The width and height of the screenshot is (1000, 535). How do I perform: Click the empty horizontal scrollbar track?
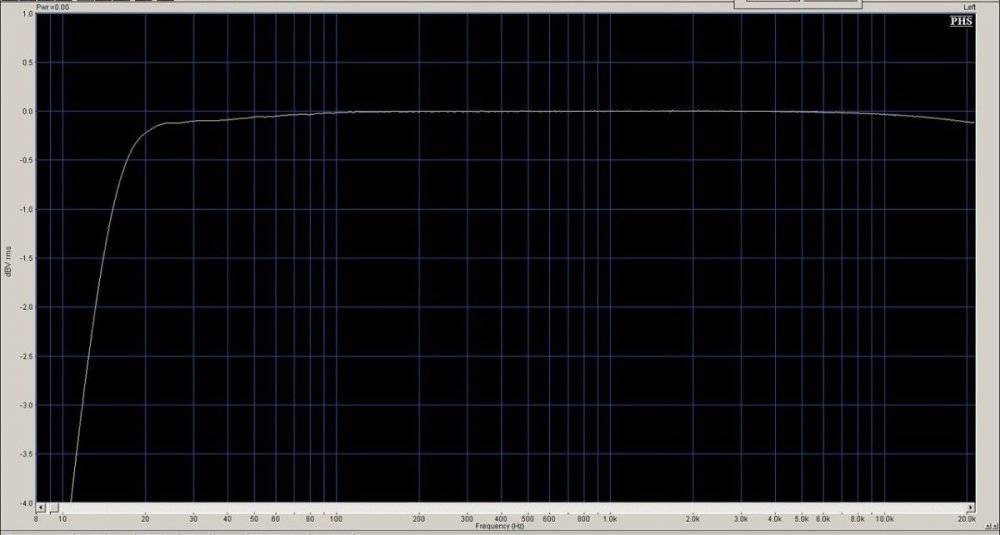500,507
